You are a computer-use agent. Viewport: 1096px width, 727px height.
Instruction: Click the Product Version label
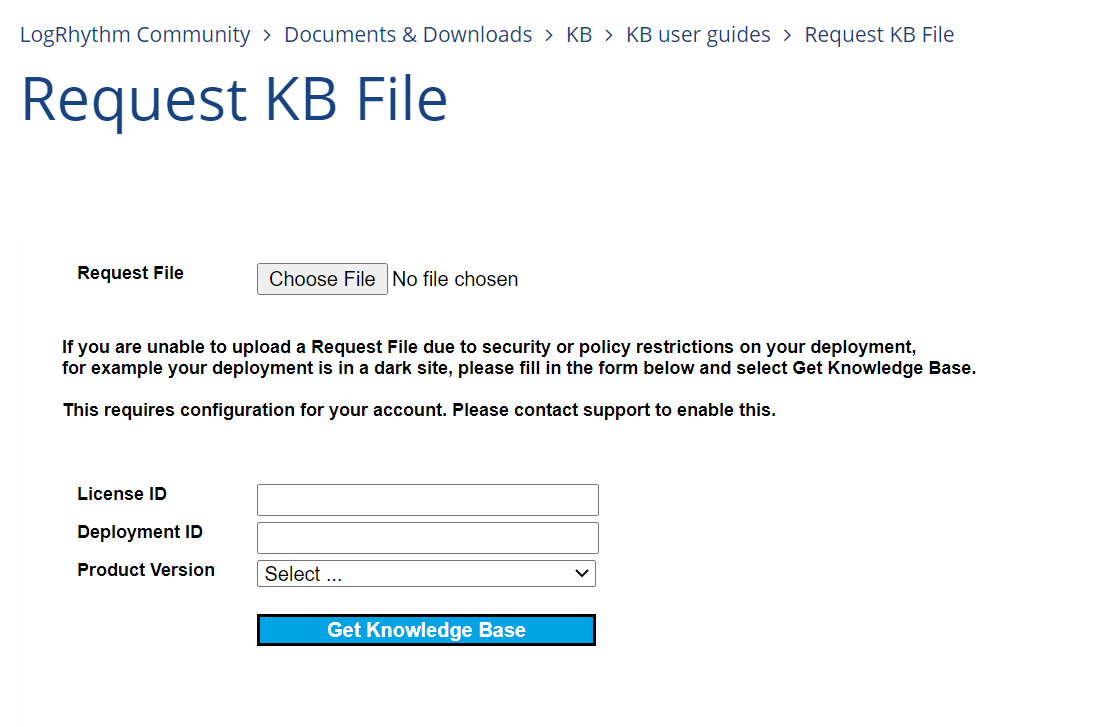tap(146, 570)
